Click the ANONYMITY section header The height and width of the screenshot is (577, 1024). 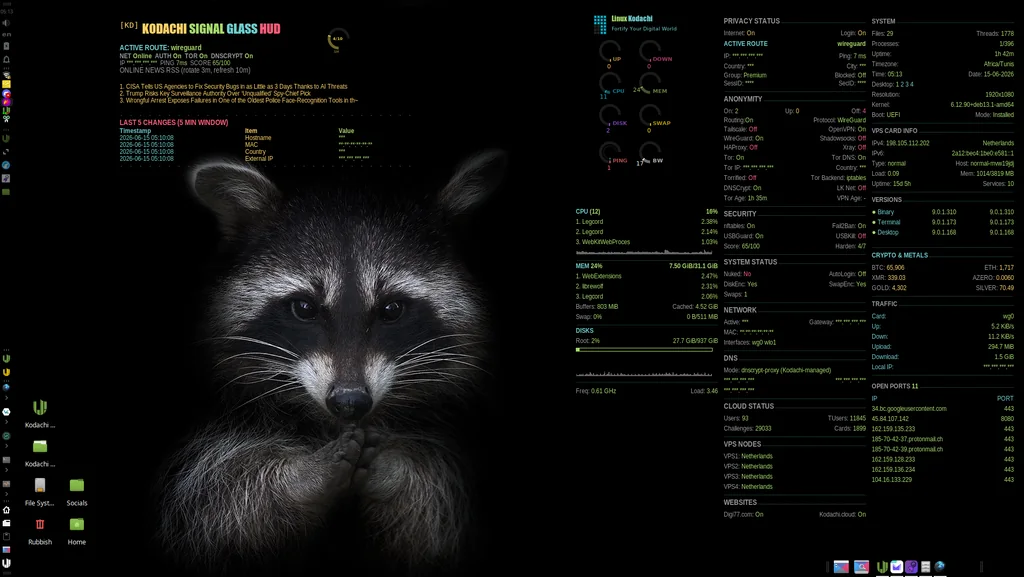[x=743, y=99]
